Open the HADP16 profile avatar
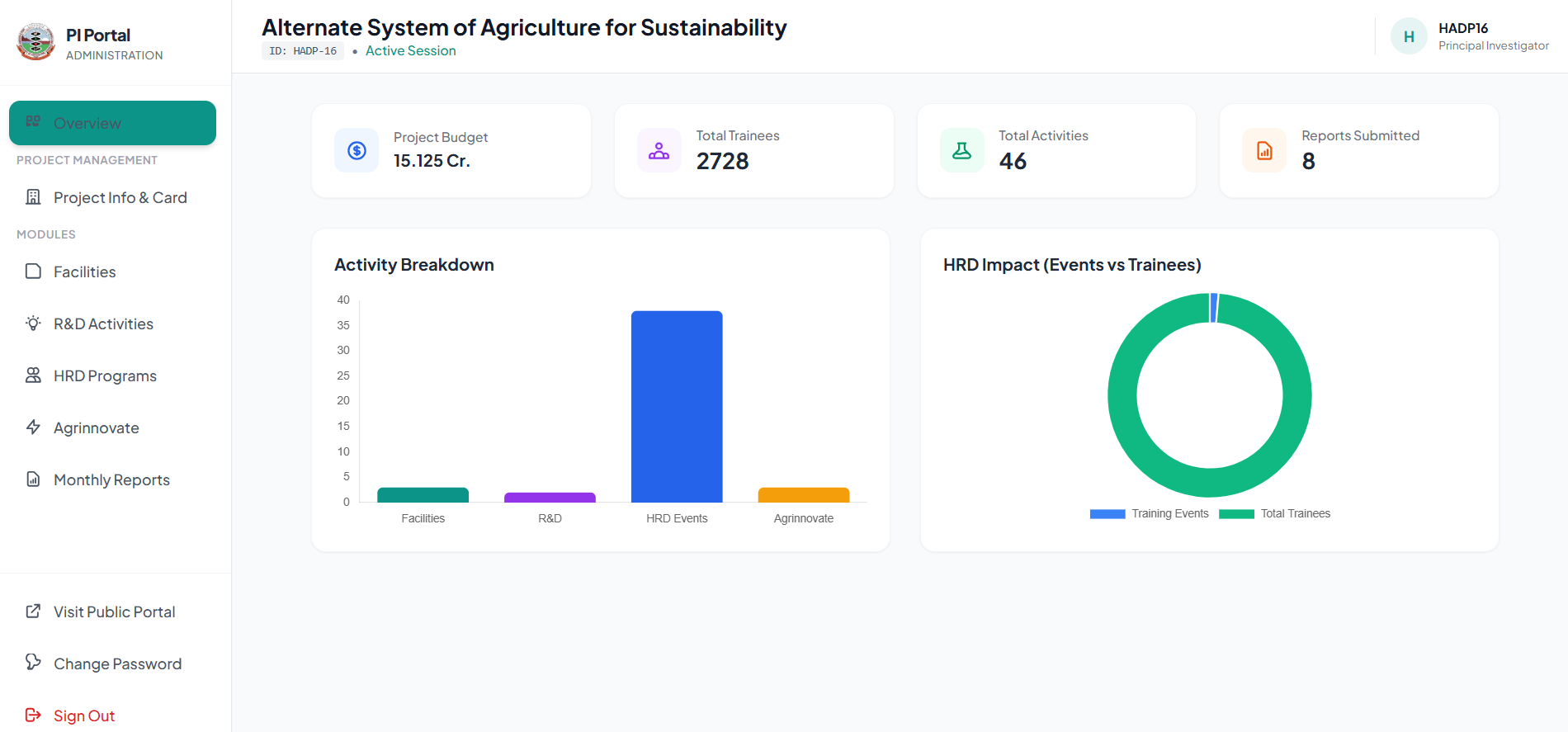The height and width of the screenshot is (732, 1568). (1409, 35)
